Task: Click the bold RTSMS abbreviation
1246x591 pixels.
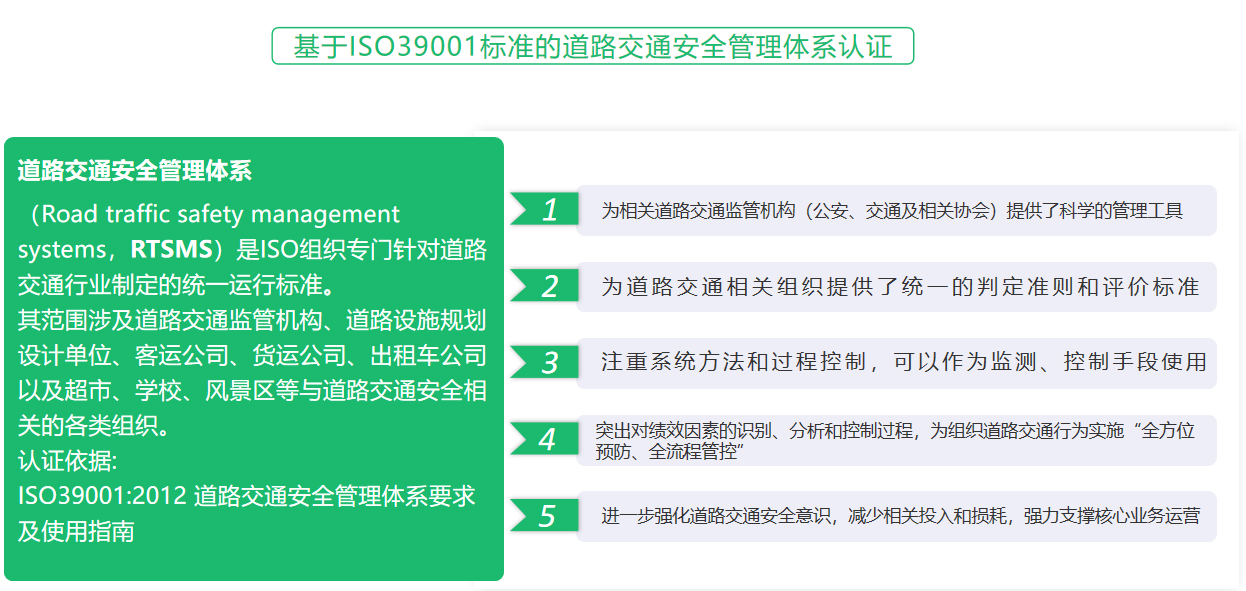Action: pos(172,249)
